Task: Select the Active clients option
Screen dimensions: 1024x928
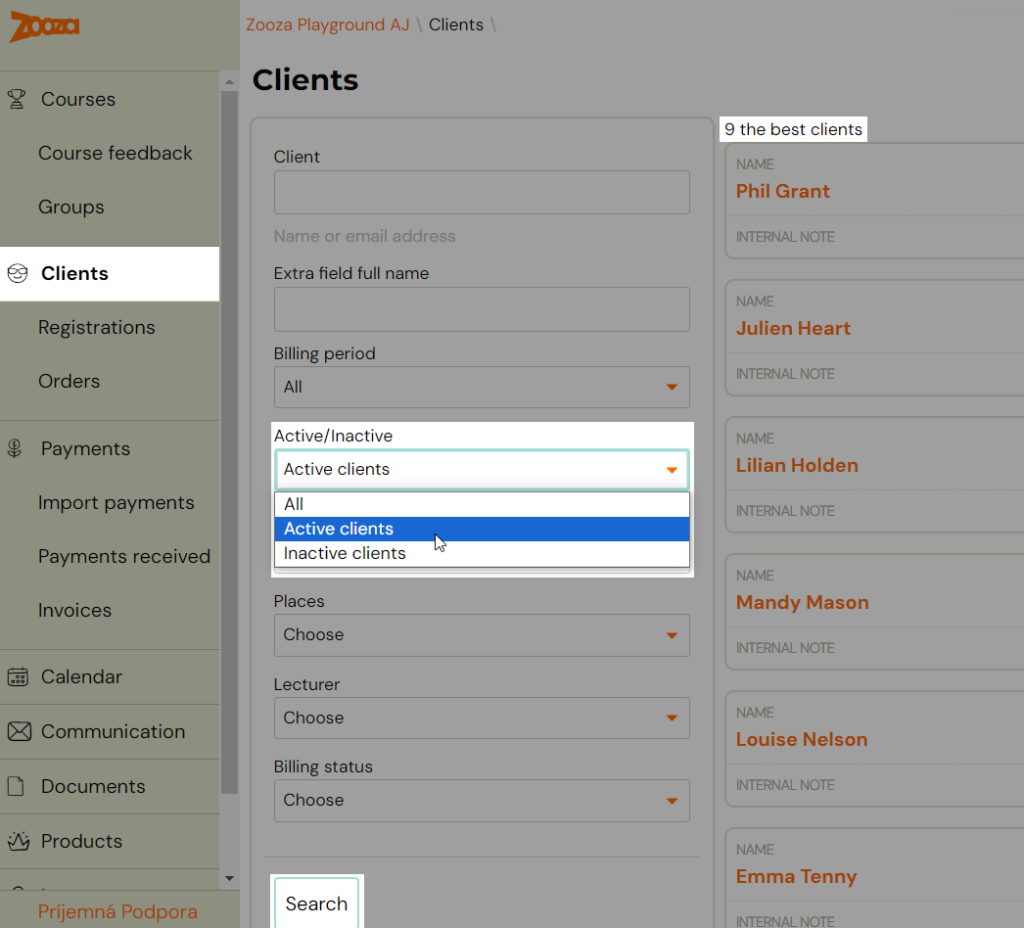Action: tap(481, 529)
